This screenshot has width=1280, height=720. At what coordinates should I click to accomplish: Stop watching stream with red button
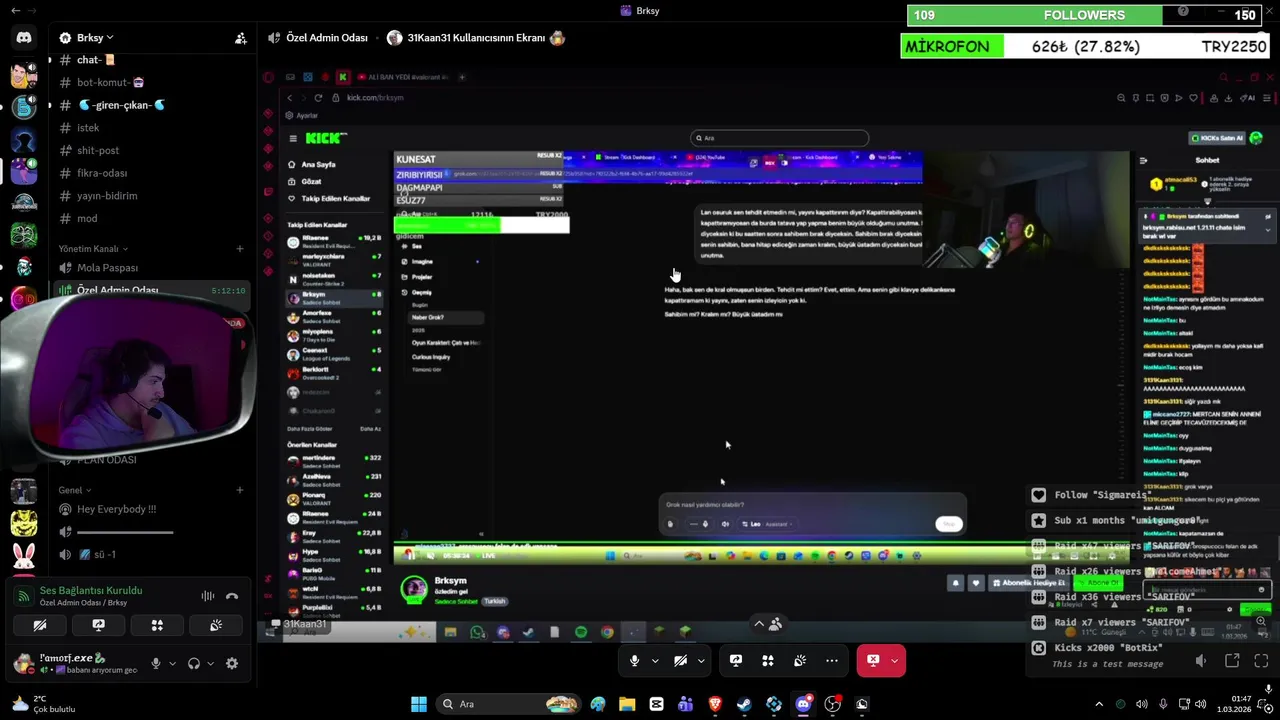872,660
